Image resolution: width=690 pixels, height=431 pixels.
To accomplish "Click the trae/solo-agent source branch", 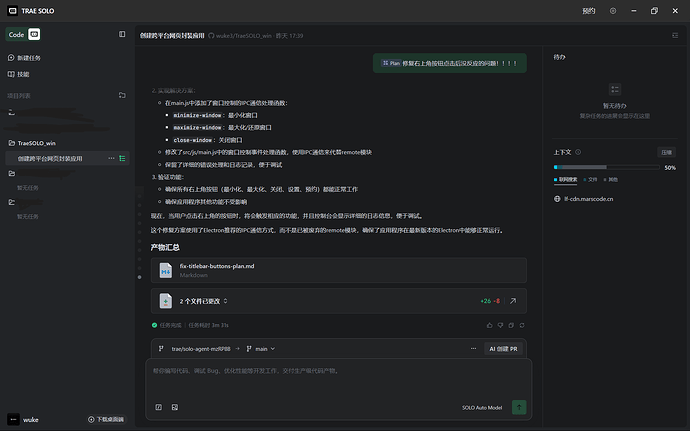I will pos(201,349).
